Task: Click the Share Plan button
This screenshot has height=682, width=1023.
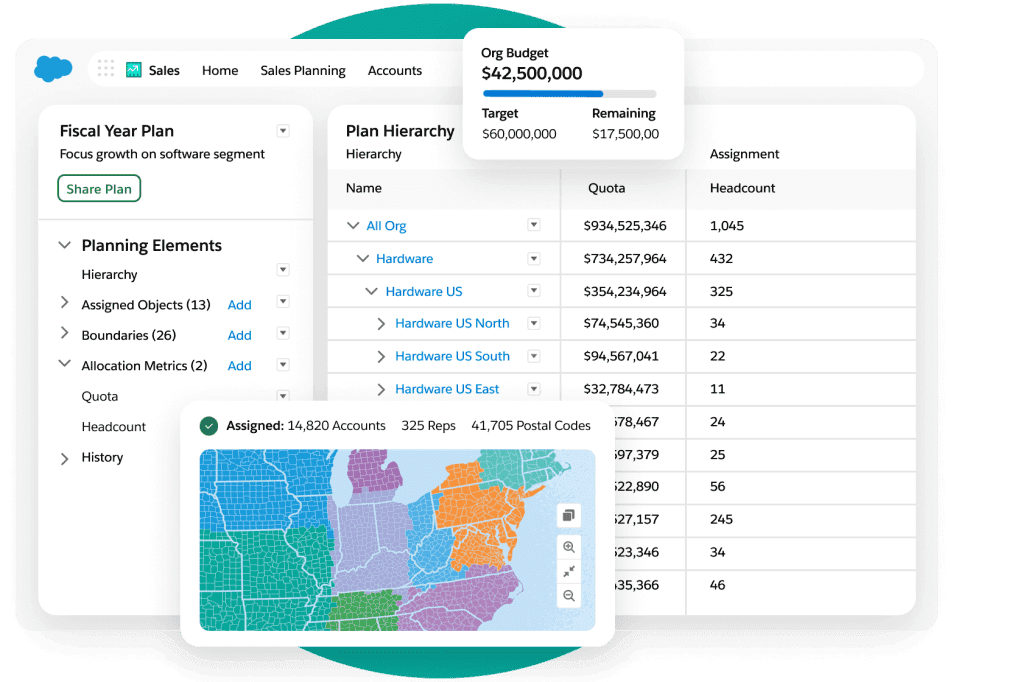Action: pyautogui.click(x=98, y=187)
